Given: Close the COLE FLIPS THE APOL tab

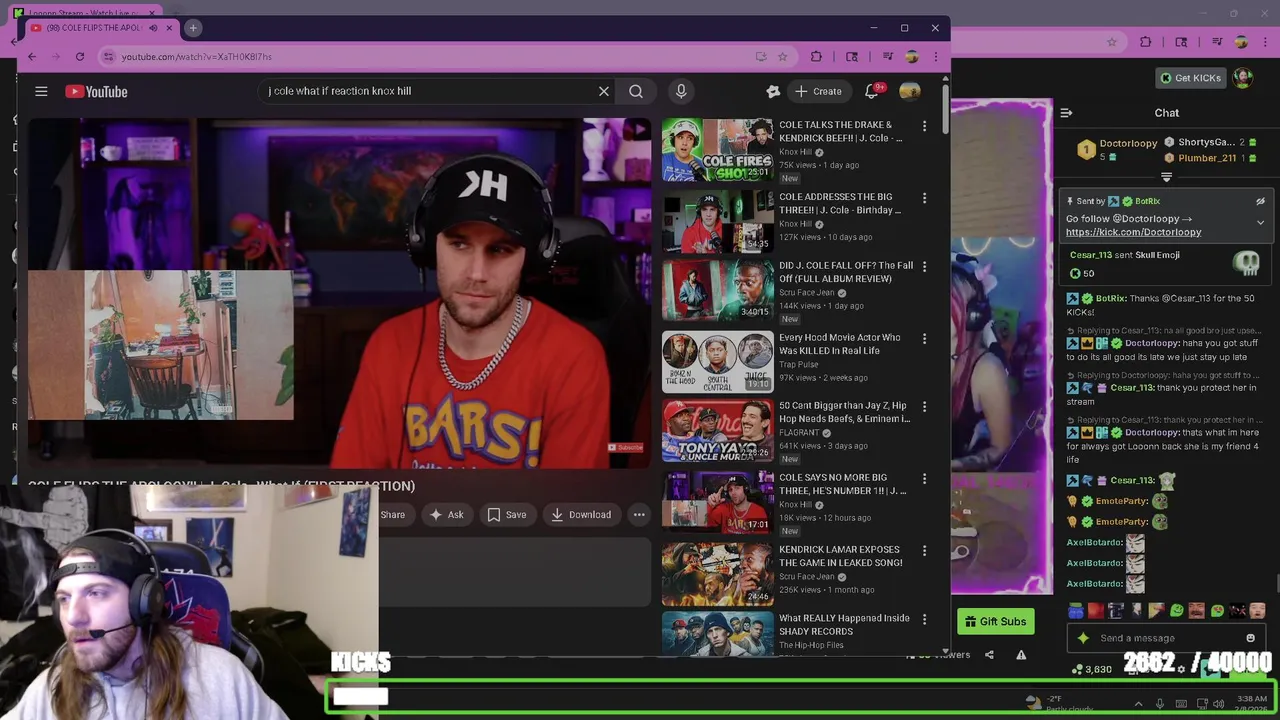Looking at the screenshot, I should pos(170,28).
